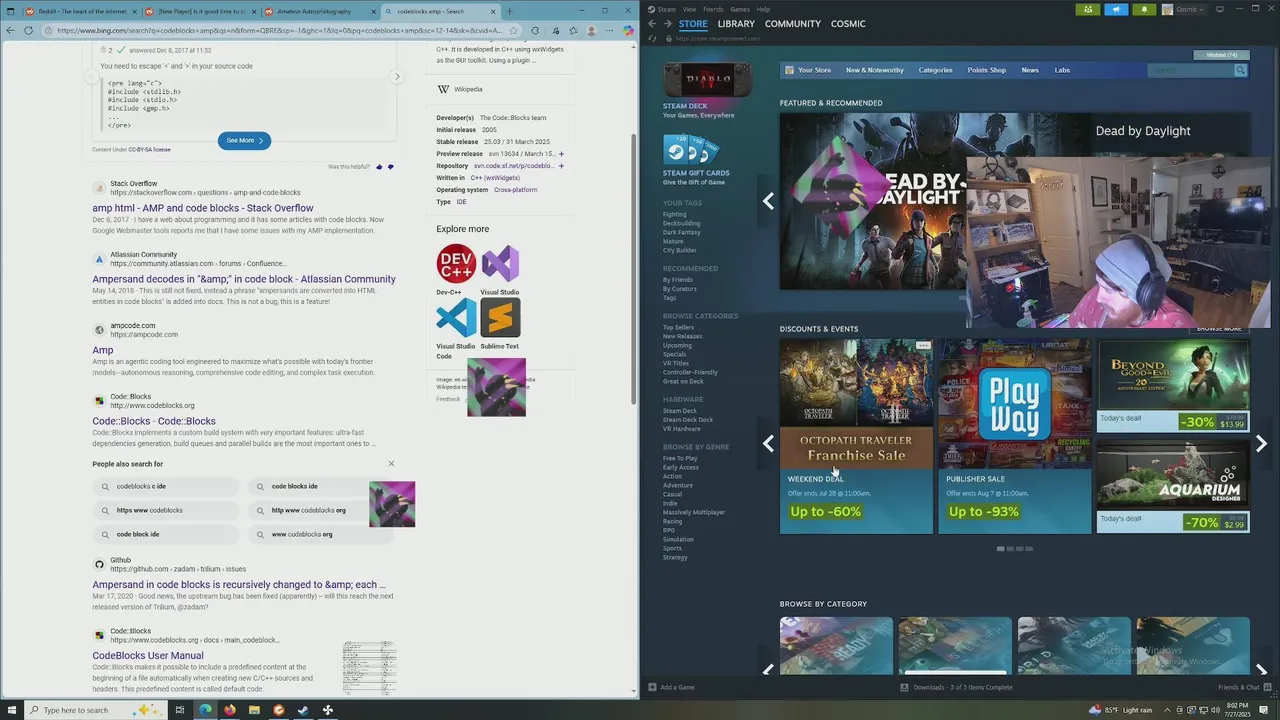Open Edge profile avatar icon
Viewport: 1280px width, 720px height.
pos(592,31)
